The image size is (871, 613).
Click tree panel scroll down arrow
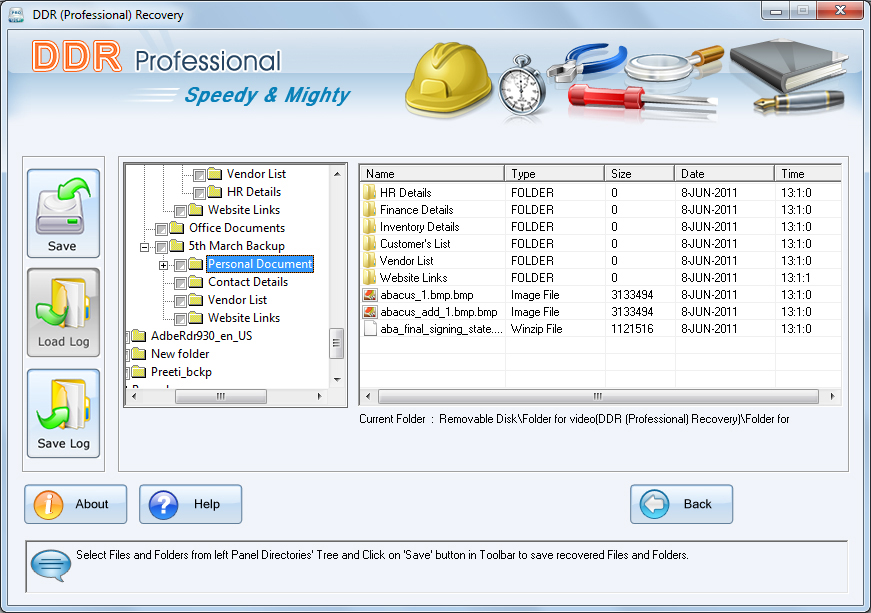[x=337, y=380]
